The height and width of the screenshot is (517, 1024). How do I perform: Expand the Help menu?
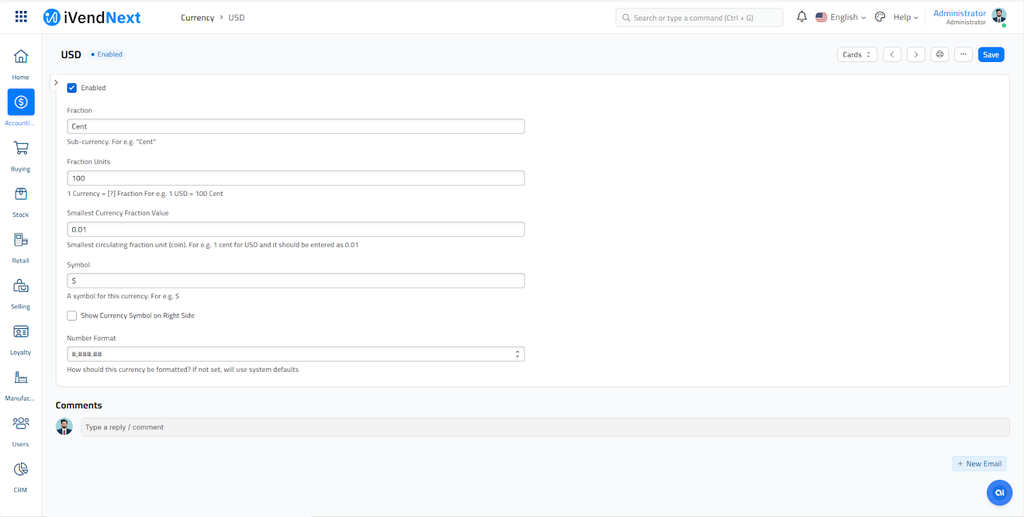coord(904,17)
